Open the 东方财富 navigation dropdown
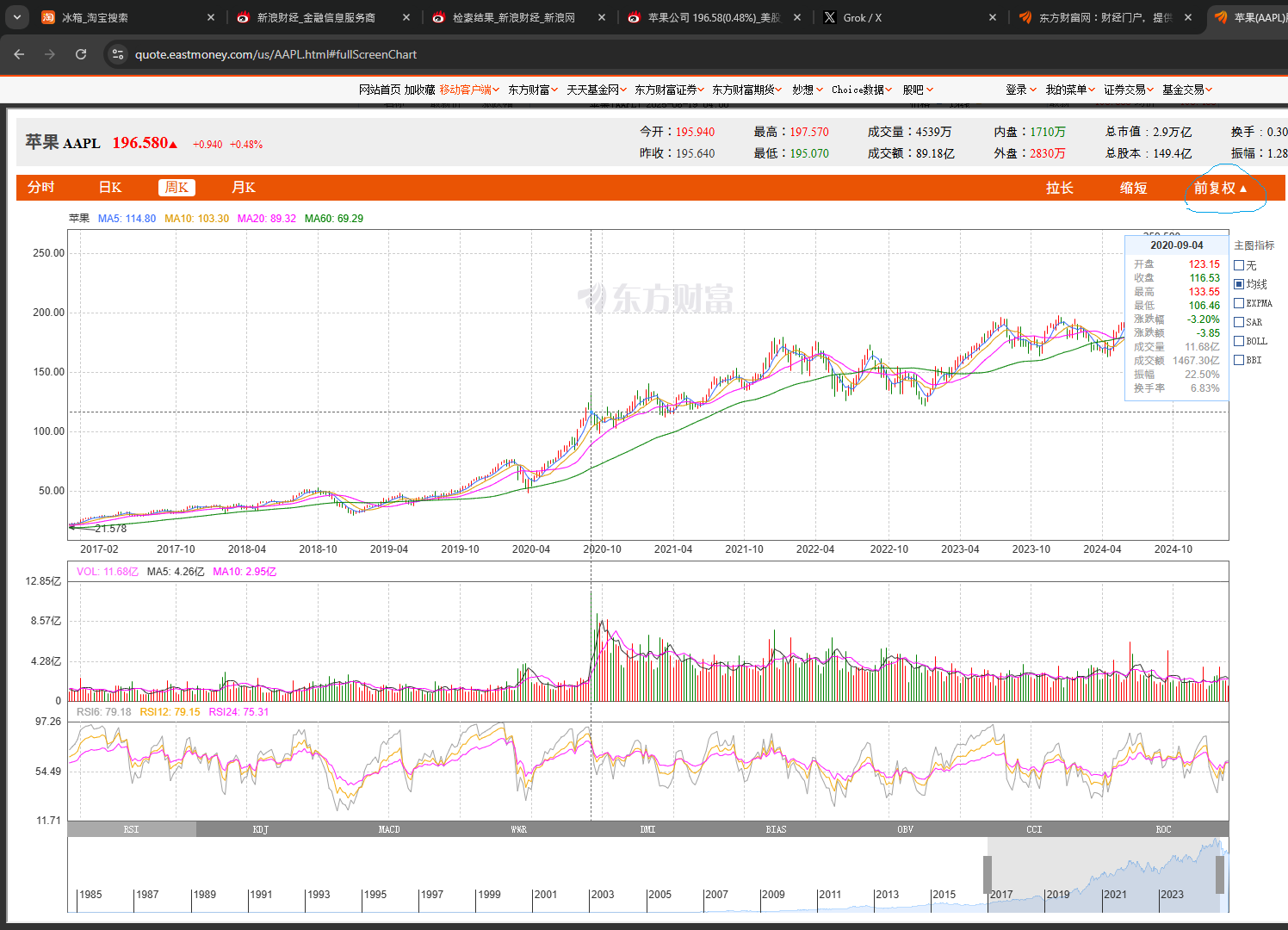This screenshot has height=930, width=1288. (533, 90)
